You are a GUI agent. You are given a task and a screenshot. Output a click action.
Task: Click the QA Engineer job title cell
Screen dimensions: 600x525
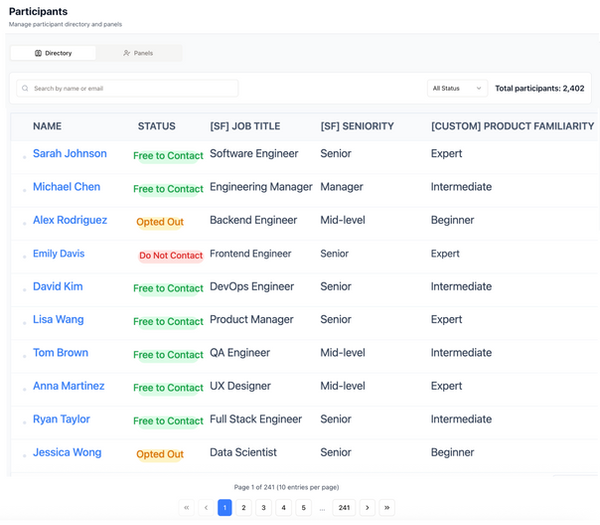point(240,353)
